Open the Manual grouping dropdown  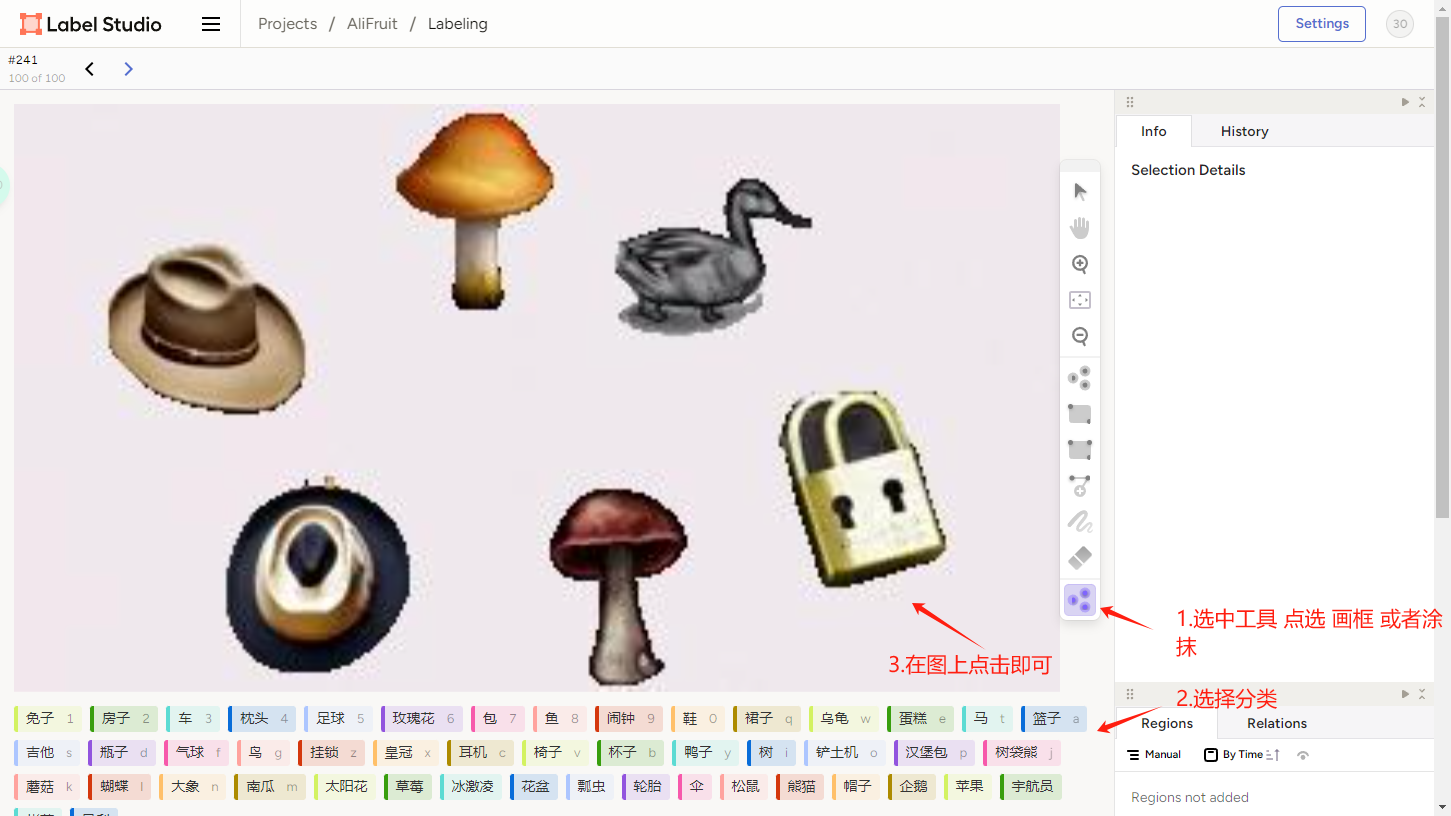[1154, 755]
